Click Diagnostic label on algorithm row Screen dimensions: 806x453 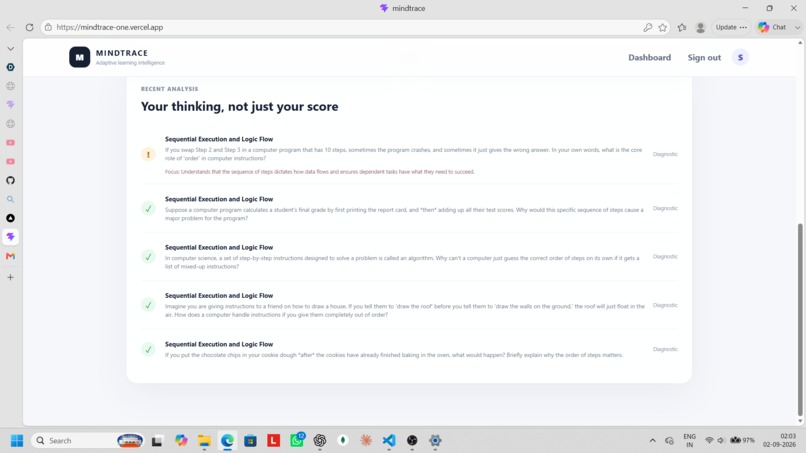(665, 257)
